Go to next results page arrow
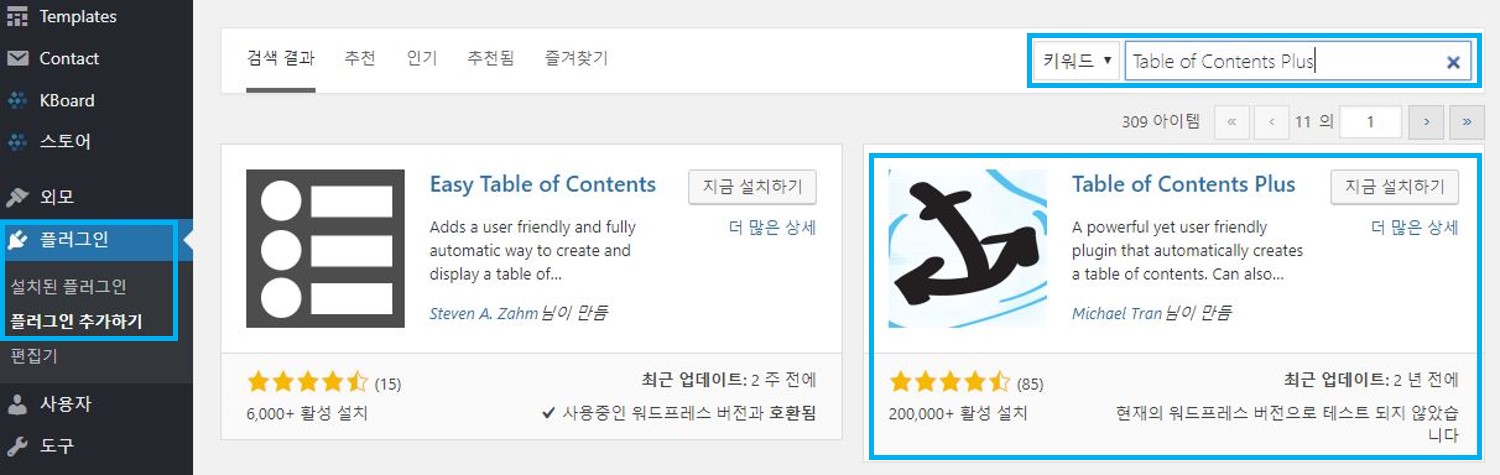The image size is (1500, 475). pyautogui.click(x=1426, y=122)
